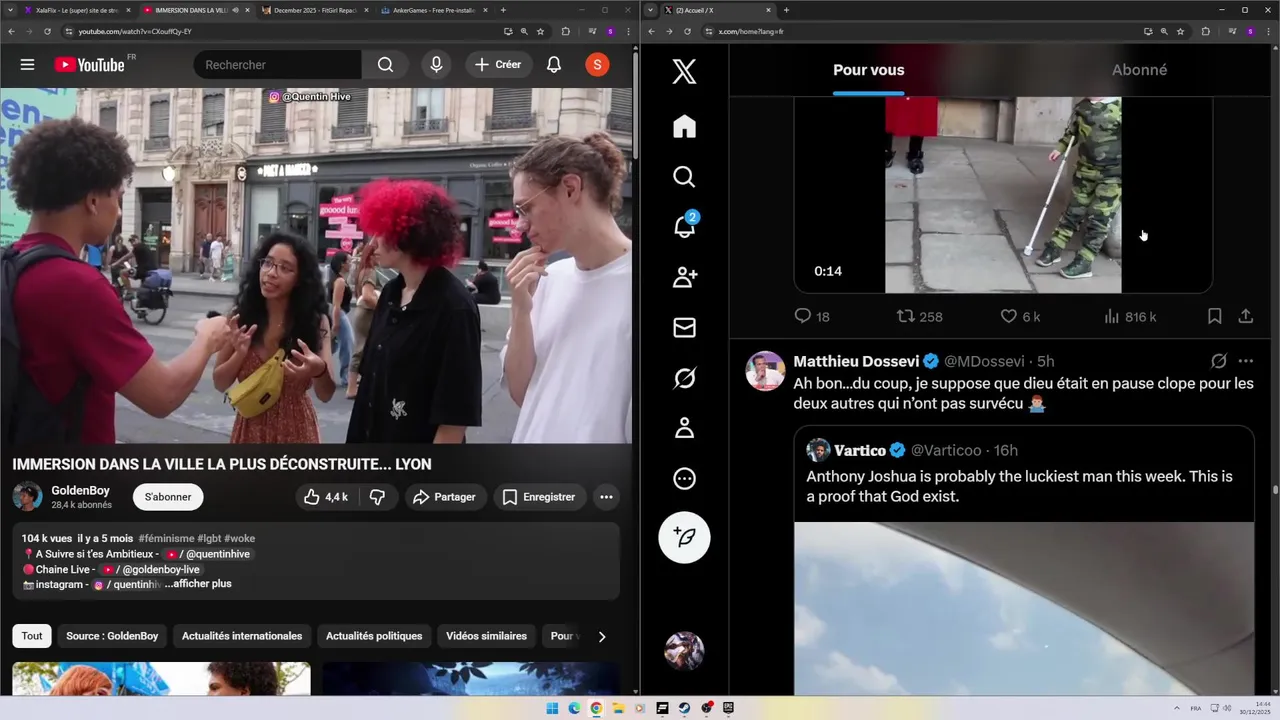The height and width of the screenshot is (720, 1280).
Task: Open extensions puzzle icon in YouTube window
Action: tap(566, 31)
